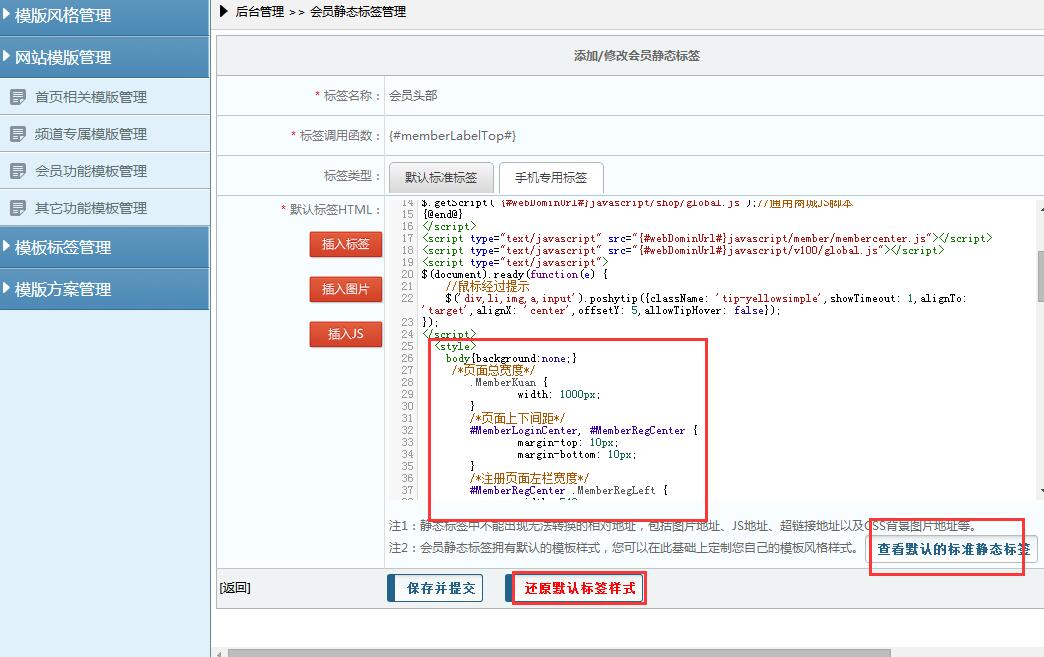This screenshot has height=657, width=1044.
Task: Open 查看默认的标准静态标签
Action: pos(952,549)
